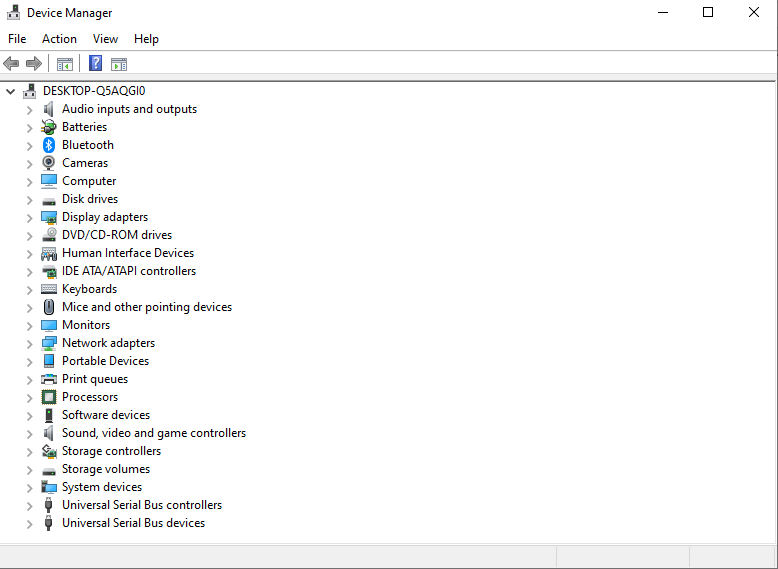
Task: Click the DVD/CD-ROM drives disc icon
Action: tap(49, 235)
